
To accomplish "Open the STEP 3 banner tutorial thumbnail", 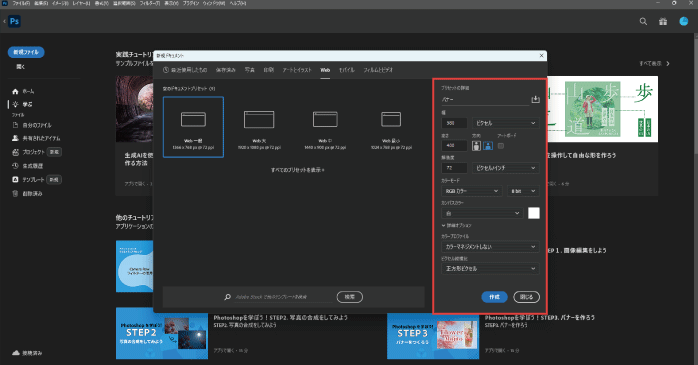I will click(x=433, y=337).
